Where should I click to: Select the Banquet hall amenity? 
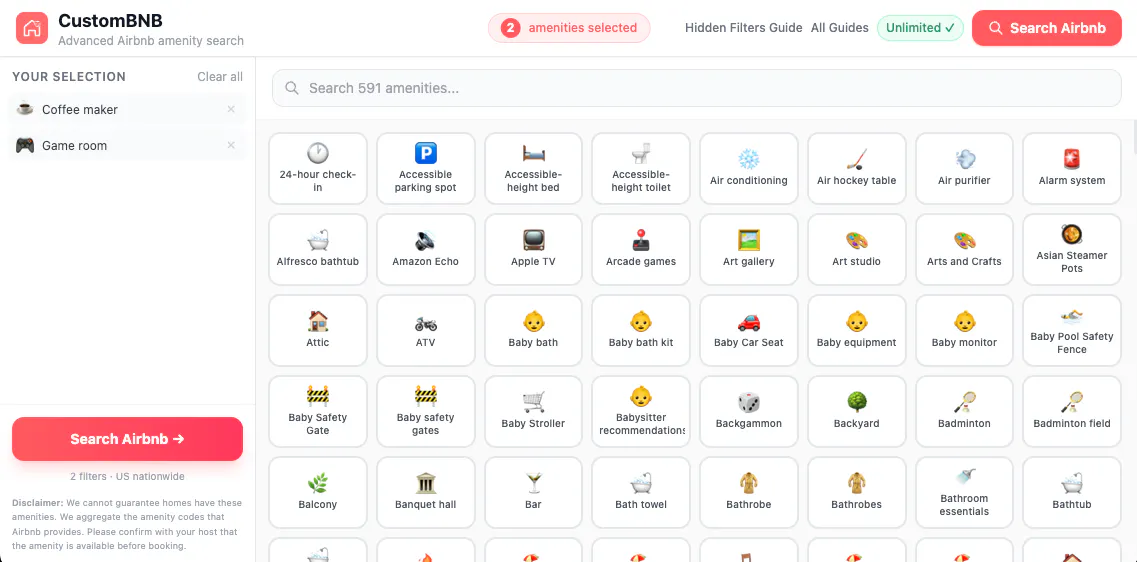pyautogui.click(x=426, y=492)
